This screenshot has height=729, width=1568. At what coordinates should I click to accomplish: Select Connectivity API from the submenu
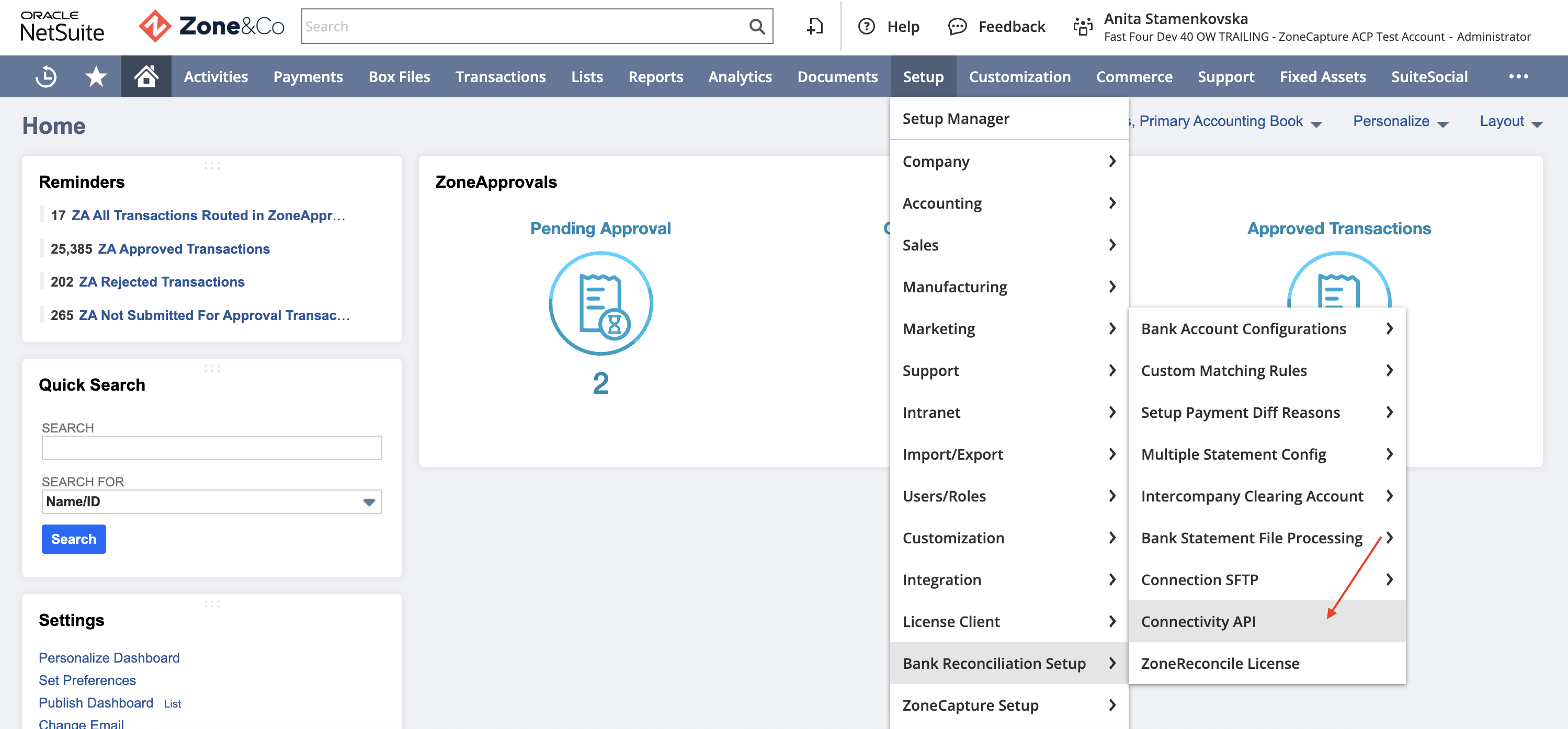[1198, 621]
